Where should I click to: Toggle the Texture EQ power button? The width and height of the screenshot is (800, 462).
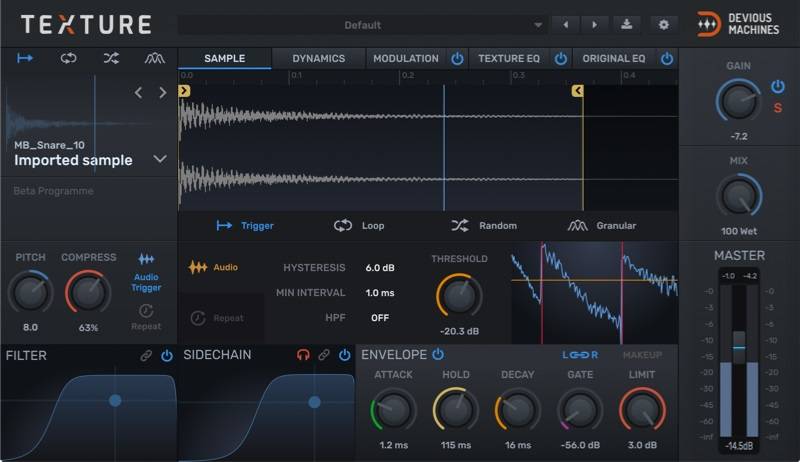point(561,59)
